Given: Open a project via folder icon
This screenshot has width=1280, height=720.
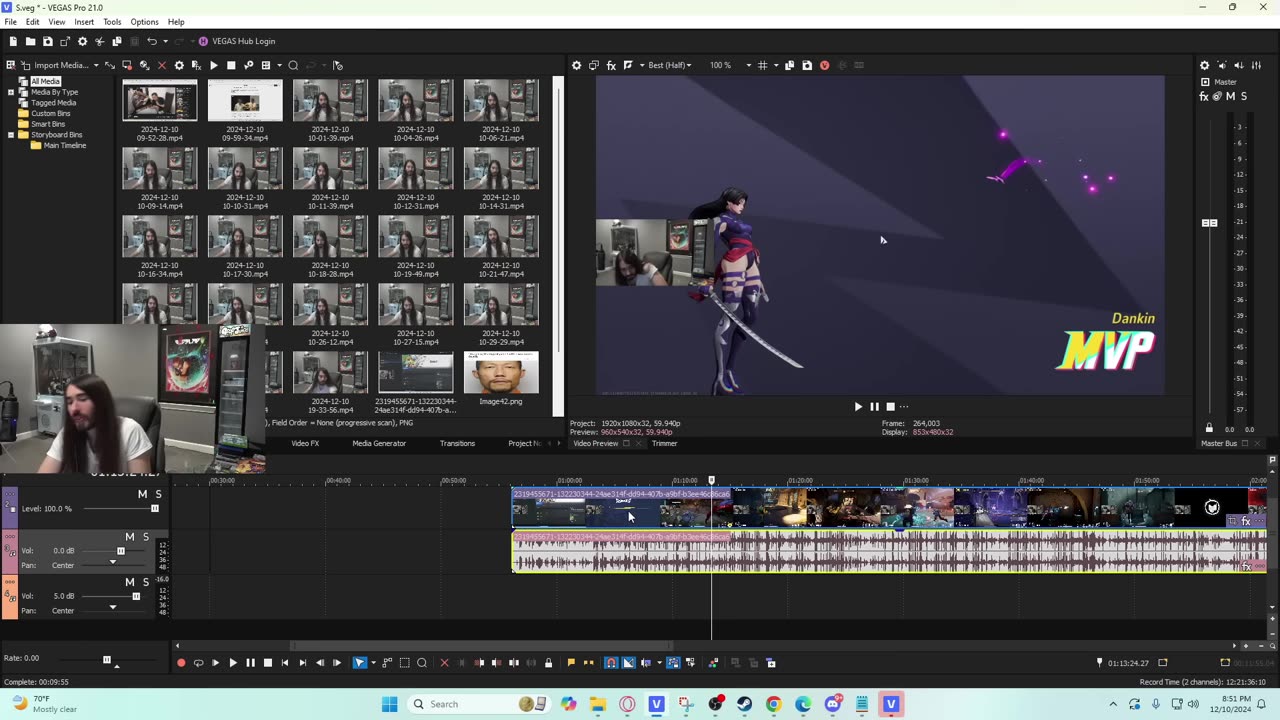Looking at the screenshot, I should click(x=30, y=41).
